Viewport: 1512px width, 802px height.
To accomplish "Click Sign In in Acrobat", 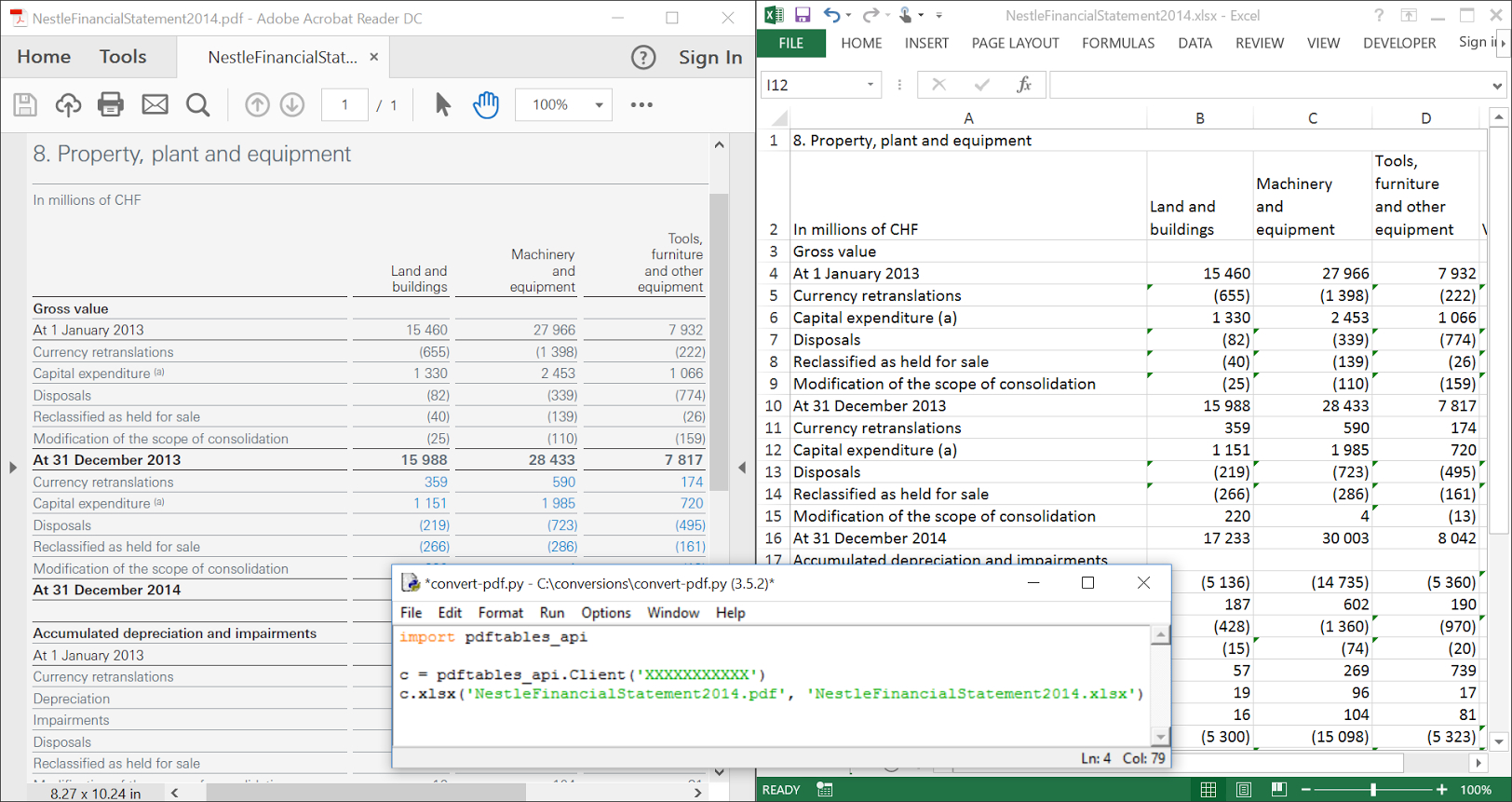I will 709,58.
